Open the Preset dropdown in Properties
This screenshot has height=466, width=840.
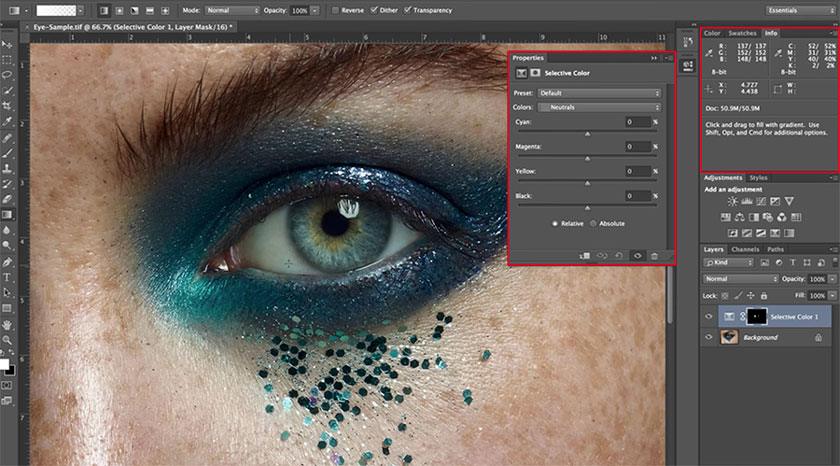[600, 93]
